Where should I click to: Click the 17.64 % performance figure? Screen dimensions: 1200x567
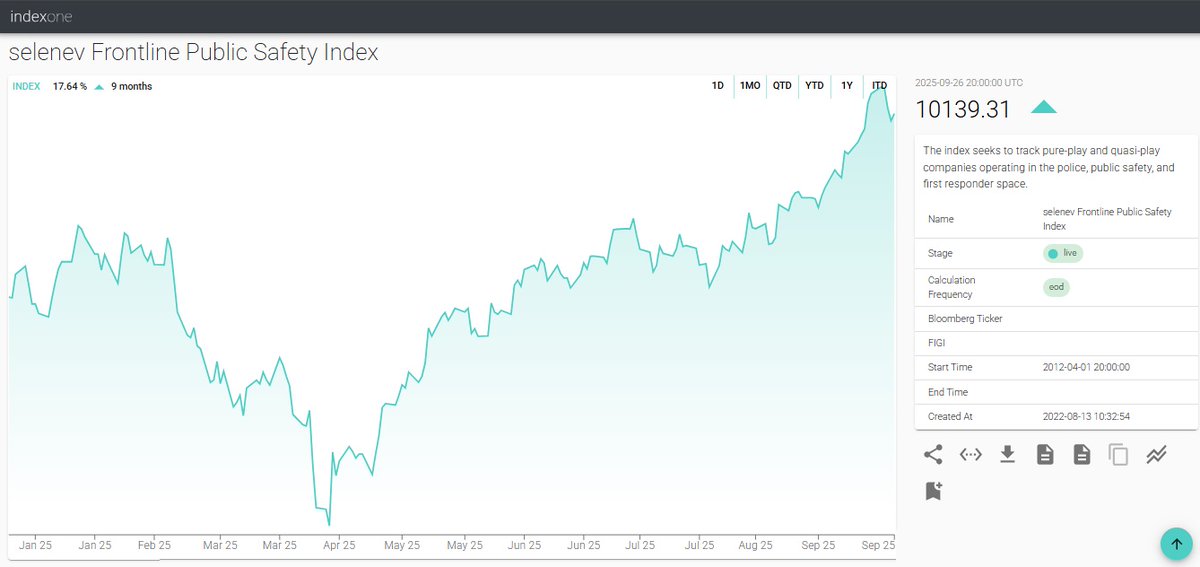(x=70, y=86)
